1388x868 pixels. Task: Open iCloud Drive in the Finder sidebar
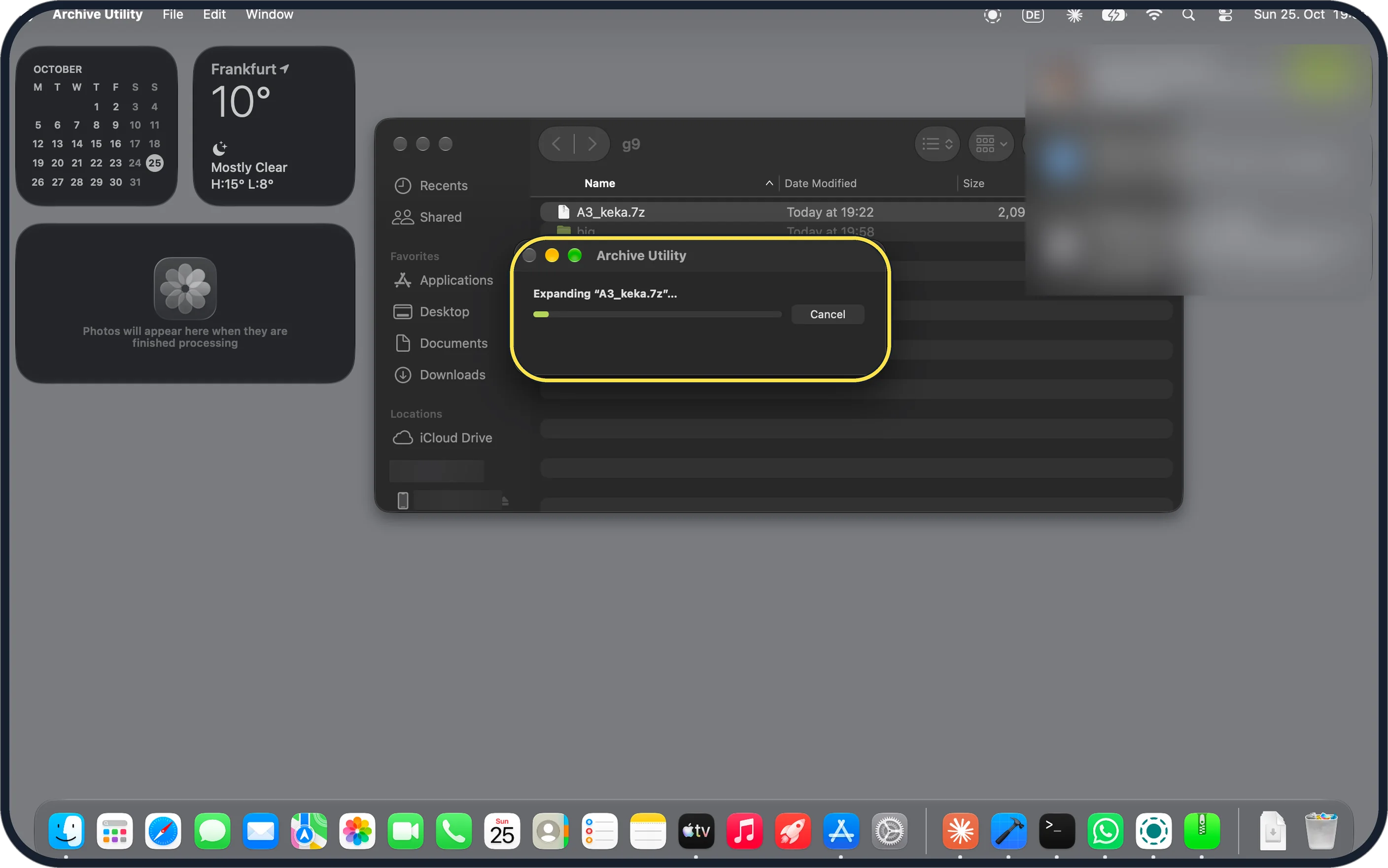point(443,438)
